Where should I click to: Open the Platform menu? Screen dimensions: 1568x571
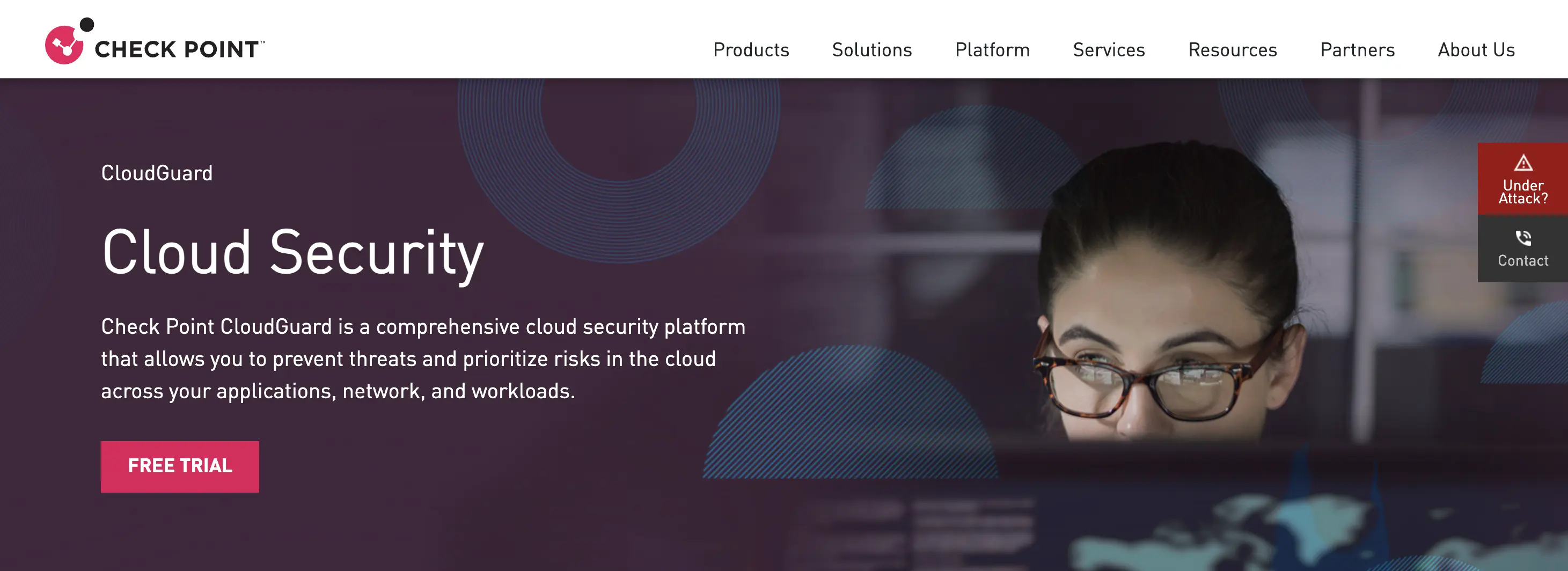(992, 50)
